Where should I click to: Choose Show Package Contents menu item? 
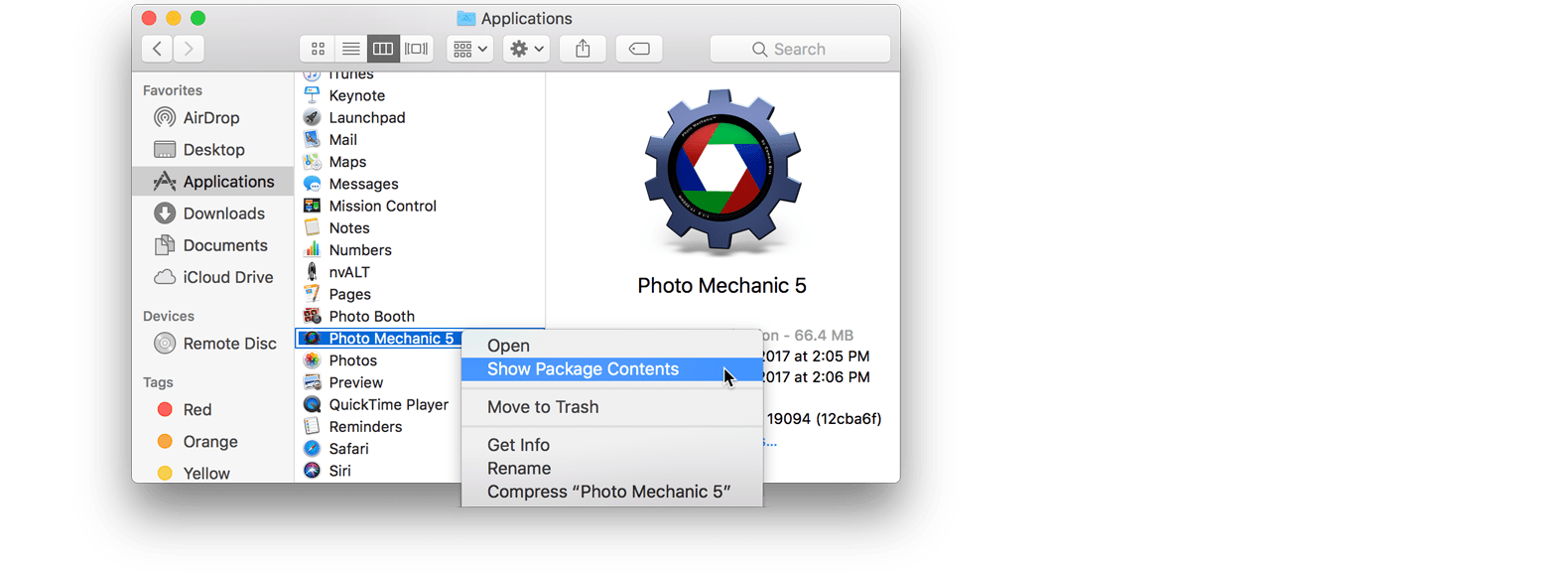pyautogui.click(x=612, y=369)
